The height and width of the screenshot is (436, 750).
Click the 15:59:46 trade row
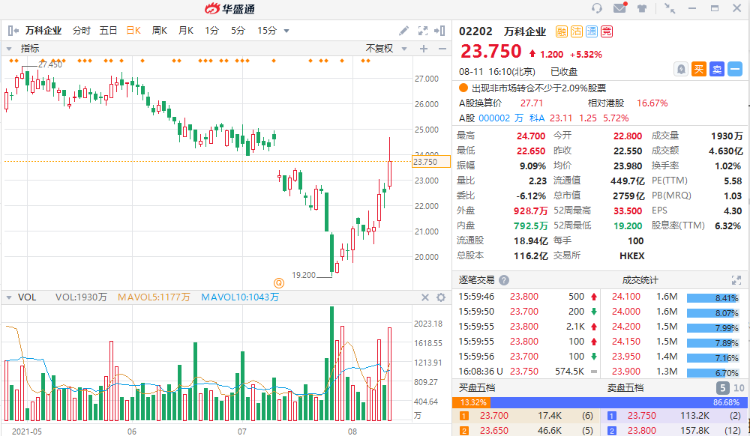[528, 296]
